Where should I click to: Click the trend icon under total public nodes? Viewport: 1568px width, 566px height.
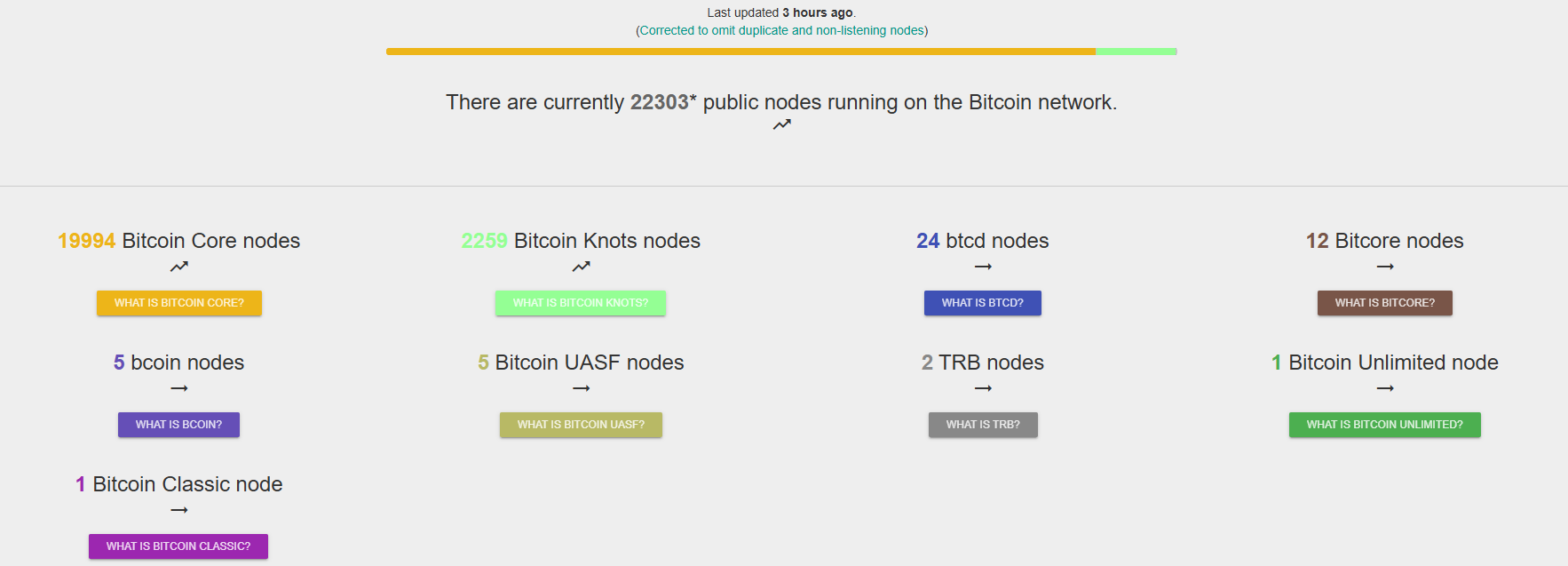point(781,125)
